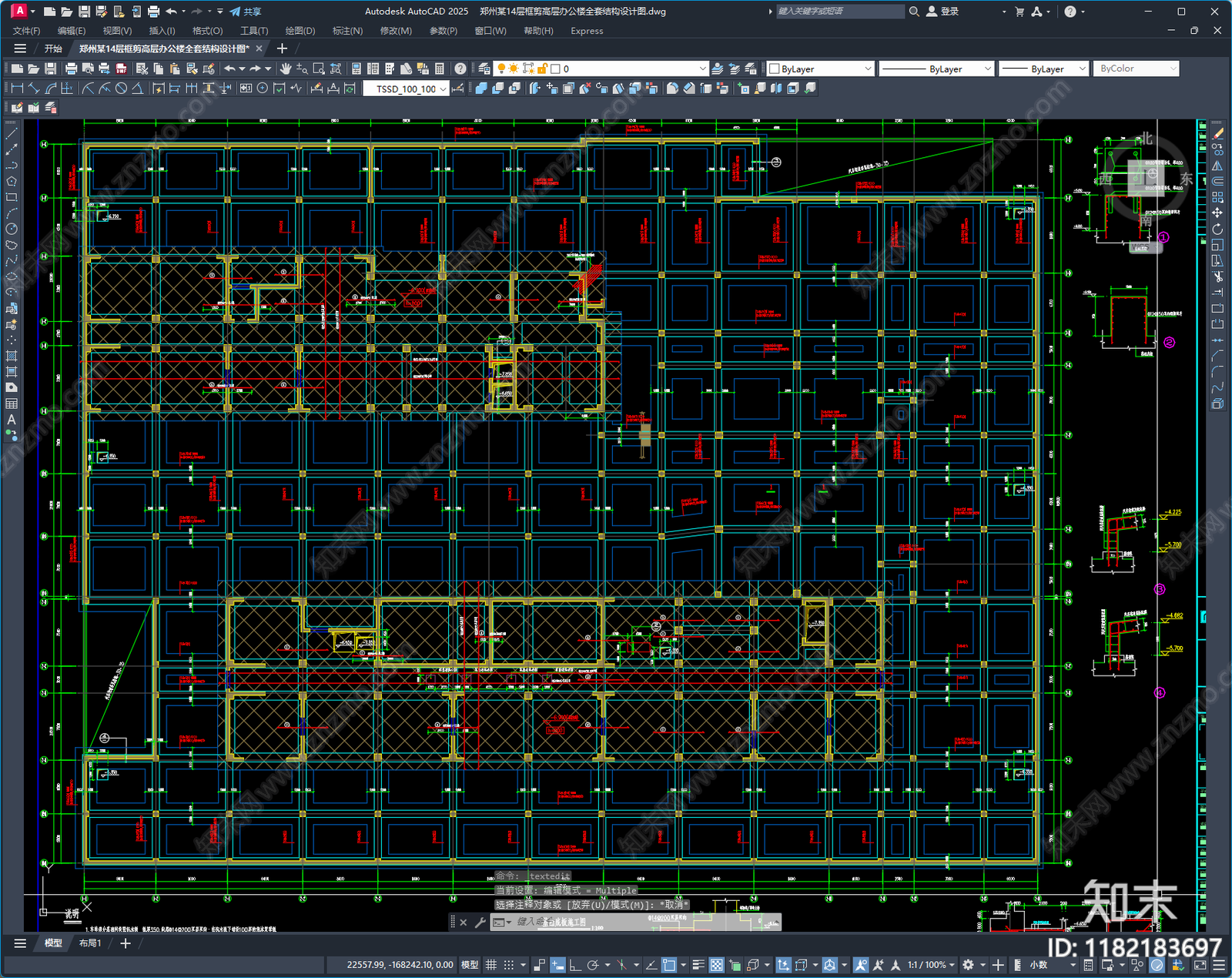Select the Move tool in right toolbar
Image resolution: width=1232 pixels, height=978 pixels.
[1217, 213]
